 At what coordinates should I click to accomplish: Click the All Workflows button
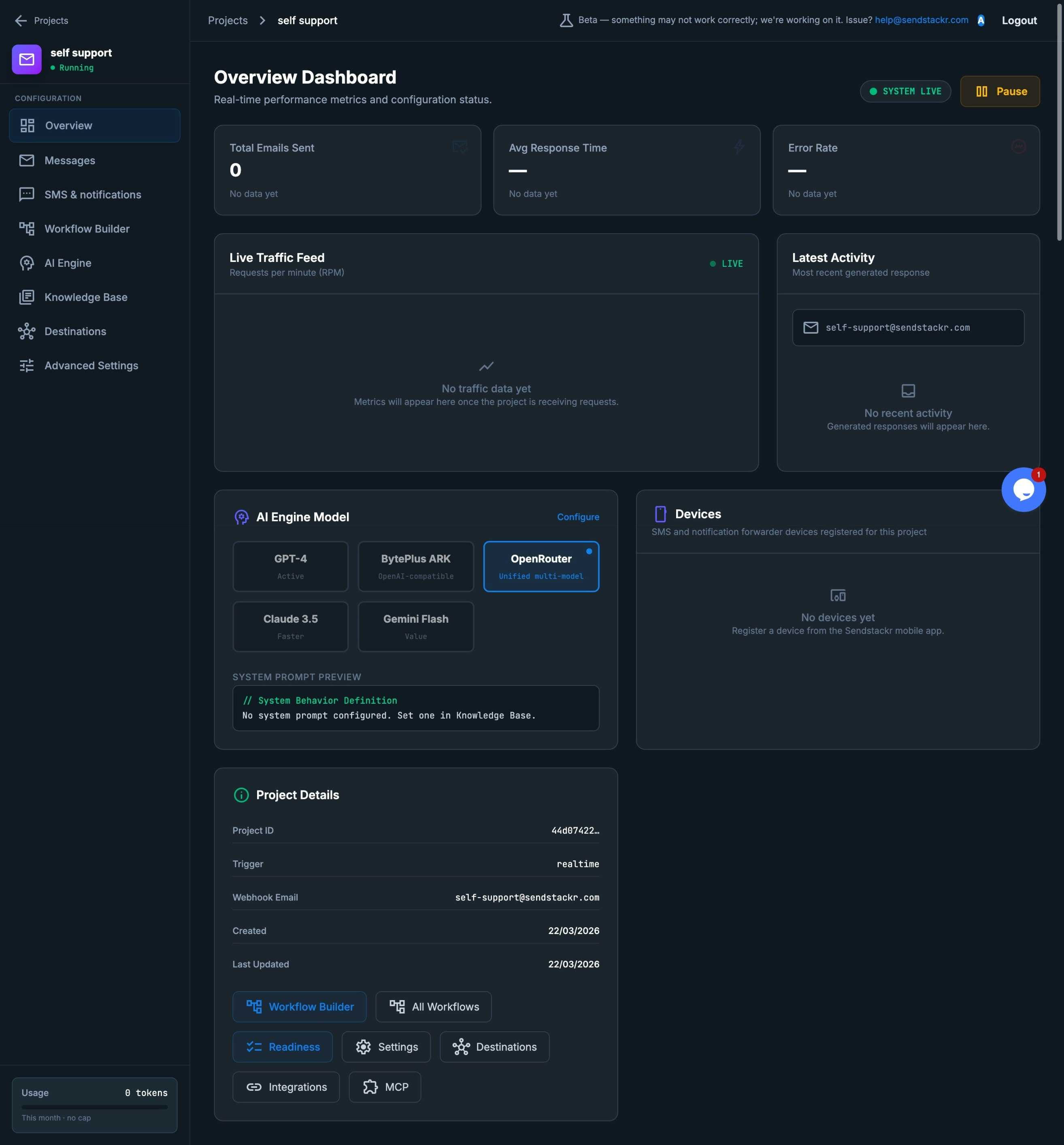coord(433,1006)
